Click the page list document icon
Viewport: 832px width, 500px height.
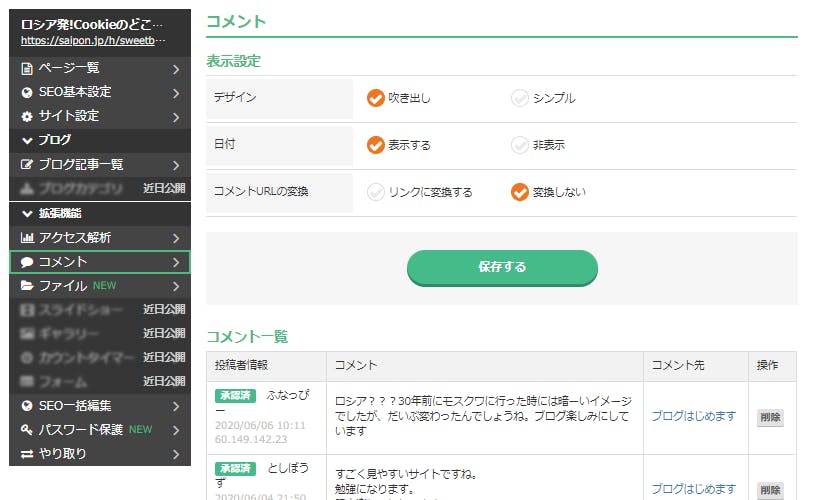pos(27,68)
